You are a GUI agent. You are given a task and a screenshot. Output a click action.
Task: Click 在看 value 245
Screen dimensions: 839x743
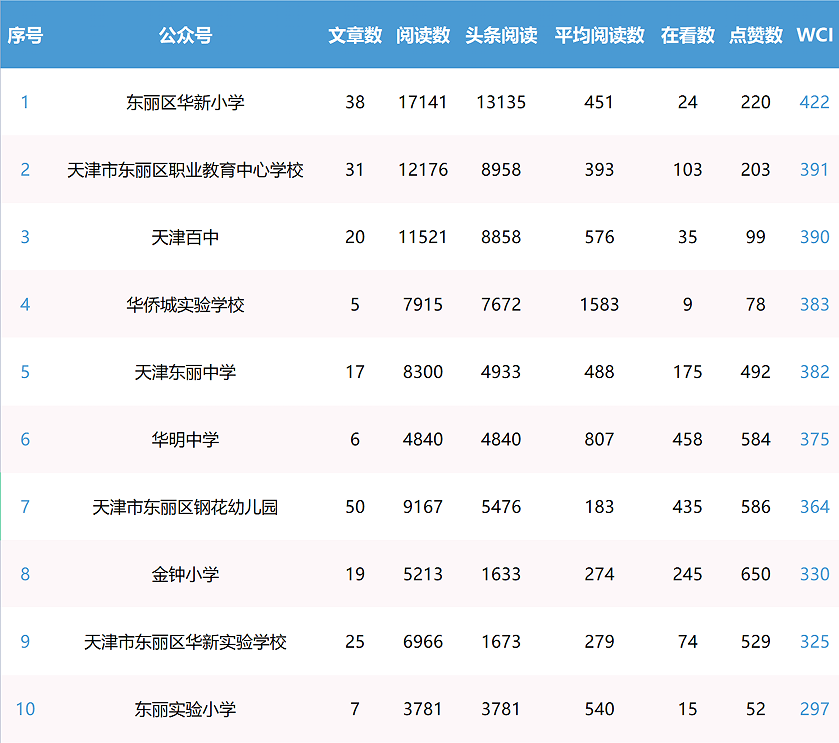(x=688, y=575)
